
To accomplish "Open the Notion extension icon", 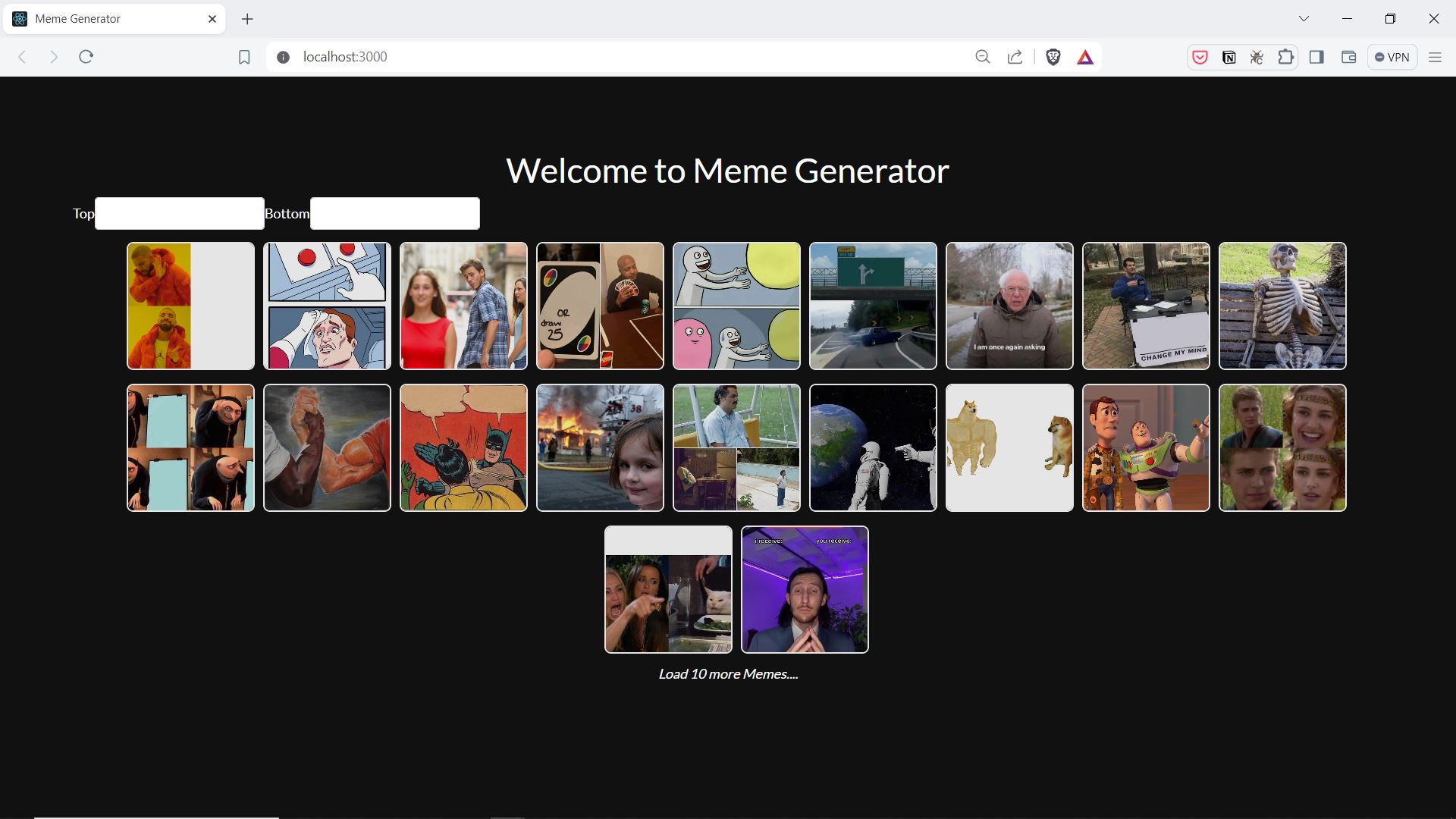I will click(1228, 57).
